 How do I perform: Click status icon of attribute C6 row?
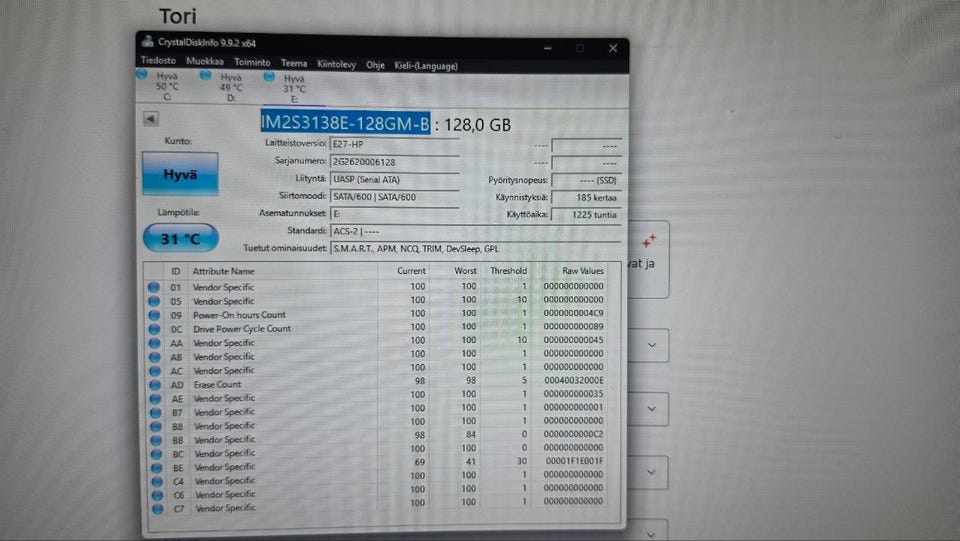157,495
